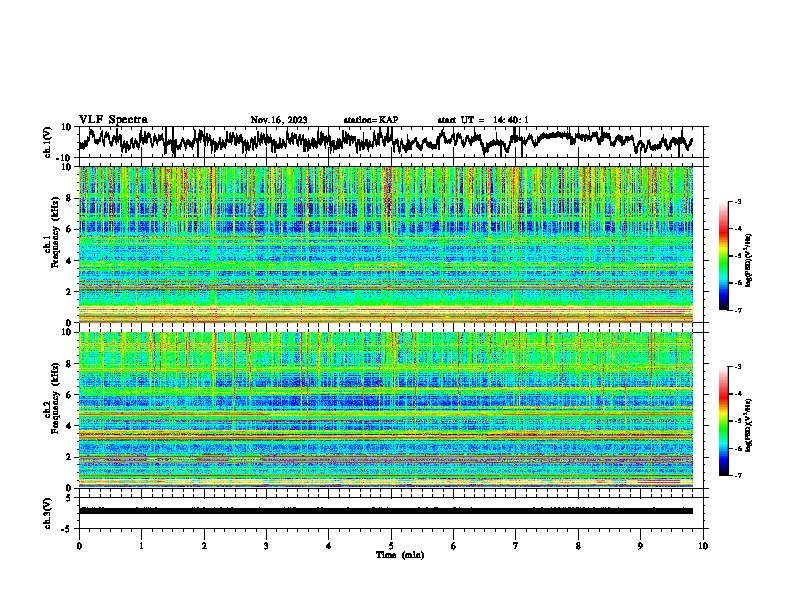Click the 'ch.3(V)' axis label

[48, 513]
